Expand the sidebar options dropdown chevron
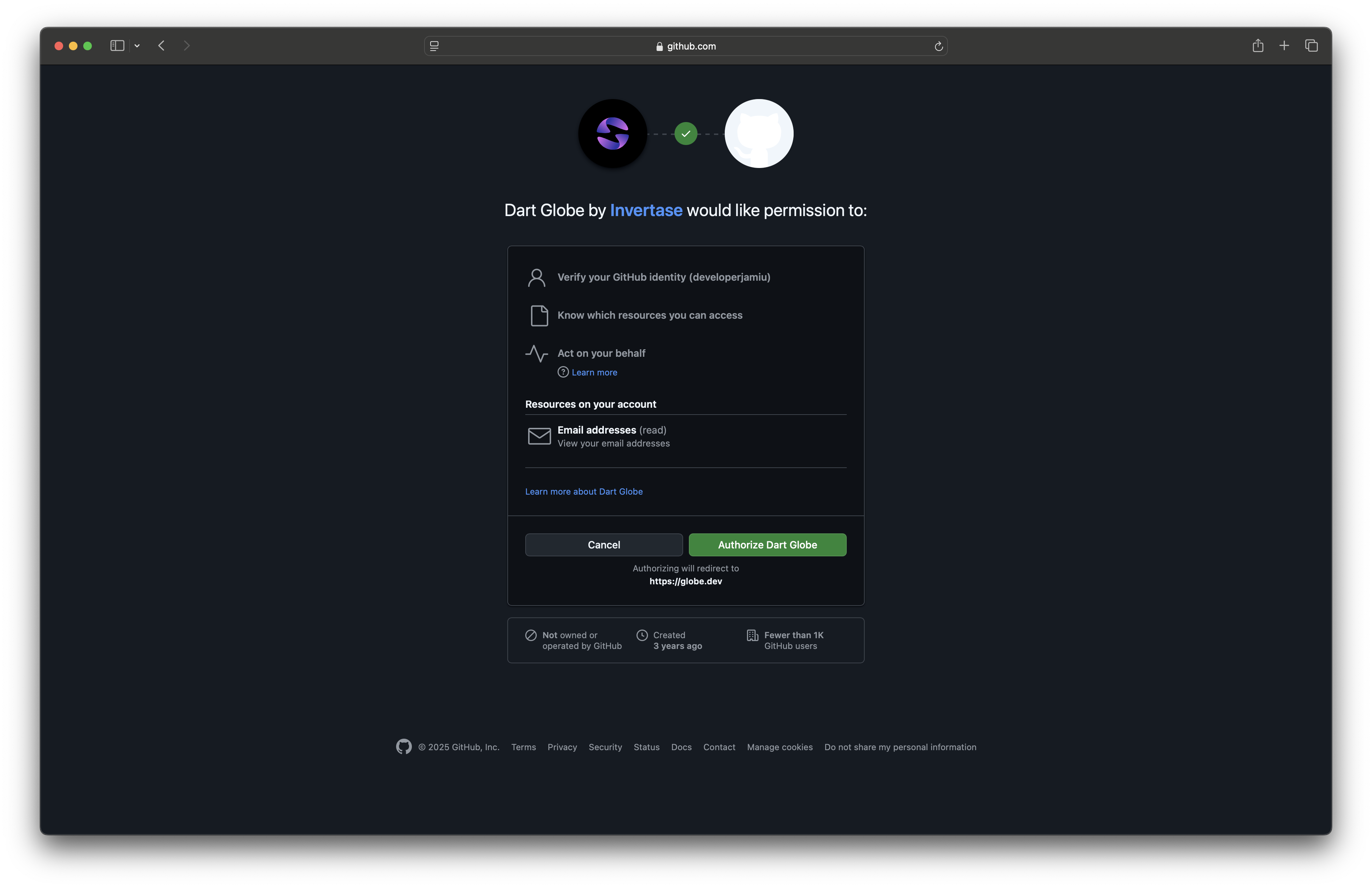 (137, 46)
